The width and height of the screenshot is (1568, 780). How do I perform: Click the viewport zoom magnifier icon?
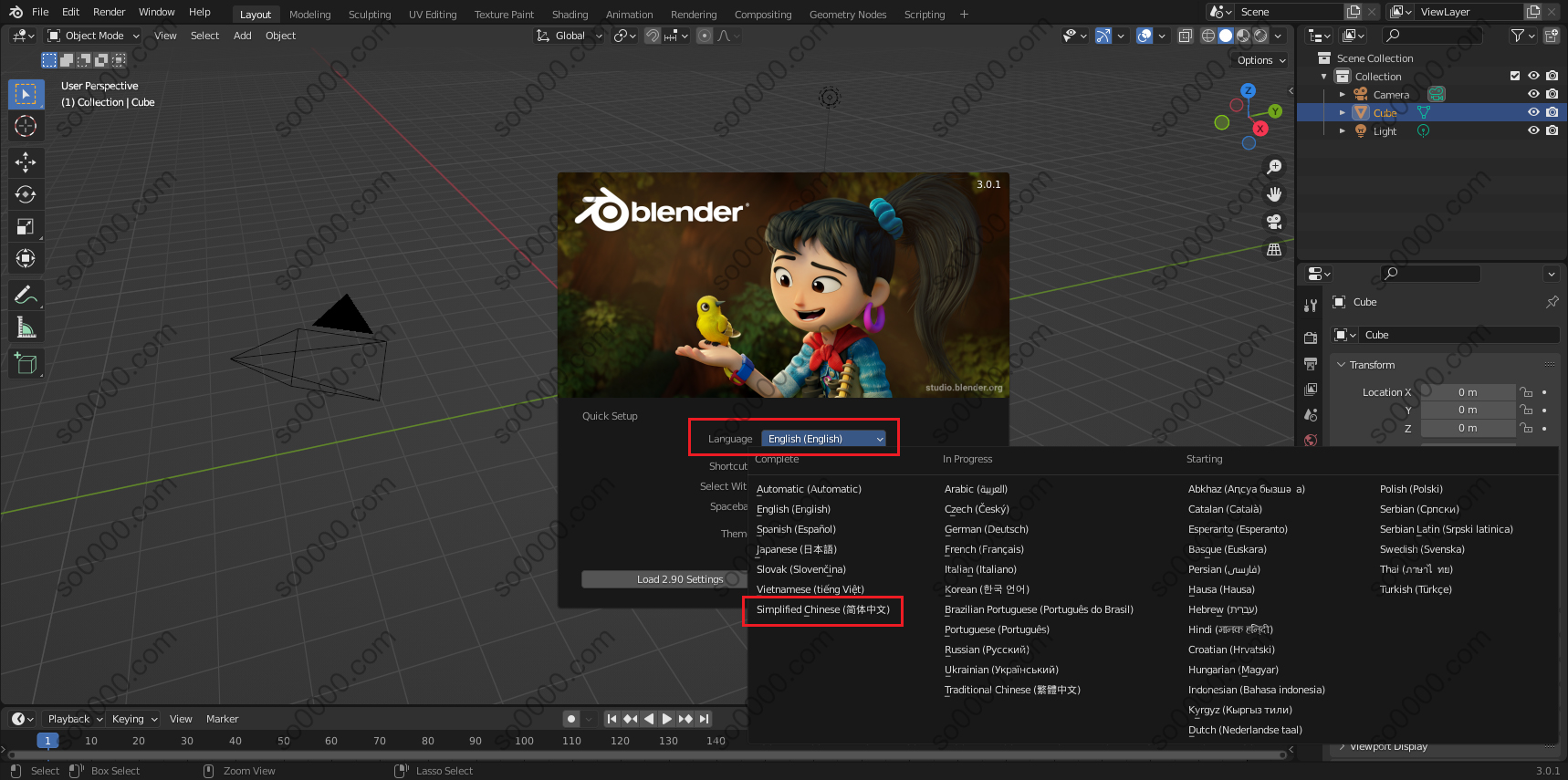point(1274,167)
